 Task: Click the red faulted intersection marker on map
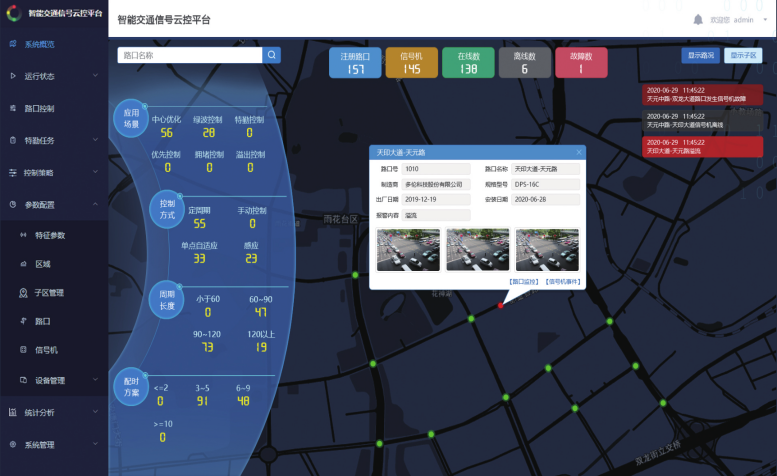501,306
